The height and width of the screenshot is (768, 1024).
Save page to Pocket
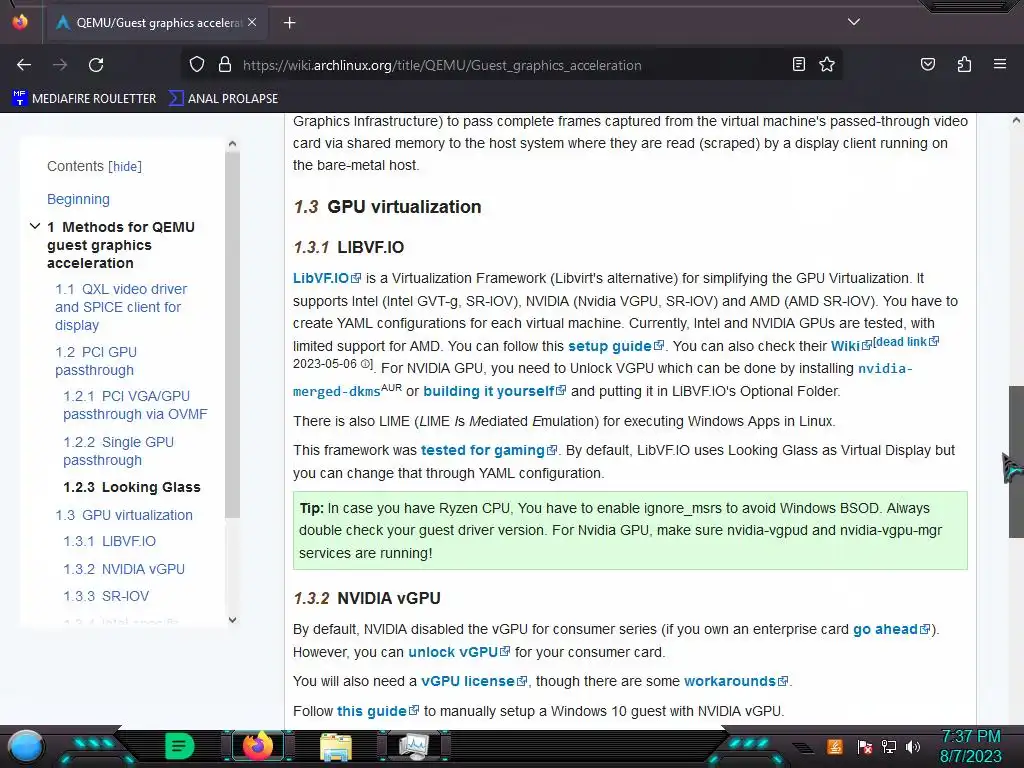[927, 64]
